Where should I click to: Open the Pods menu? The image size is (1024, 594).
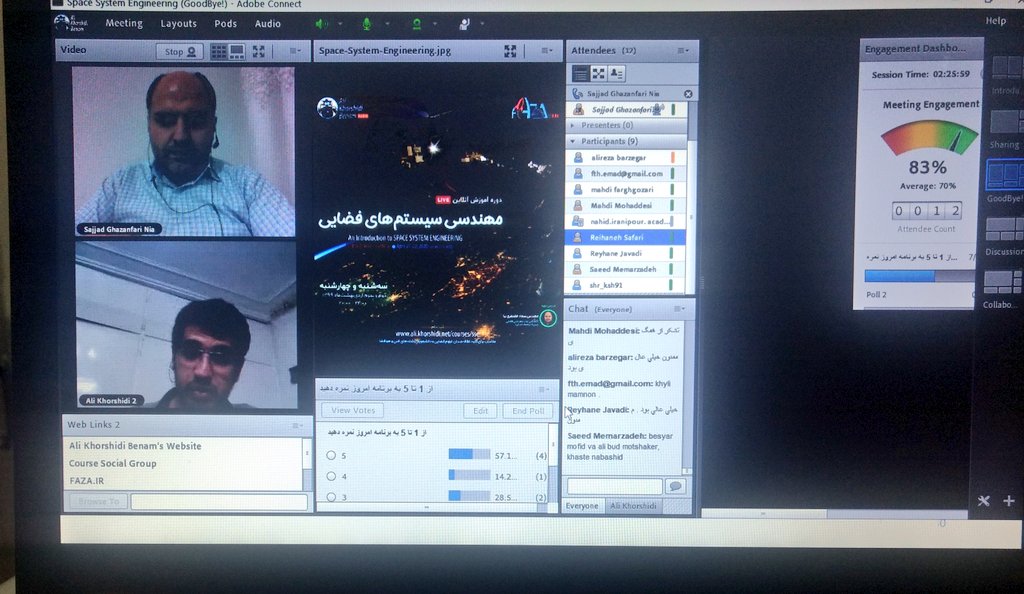click(225, 23)
